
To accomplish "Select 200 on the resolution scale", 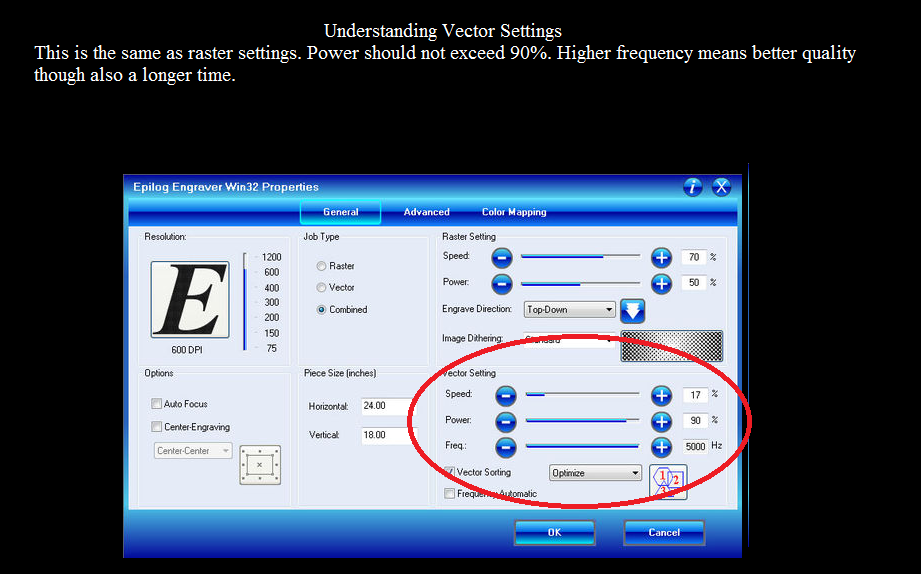I will coord(271,317).
